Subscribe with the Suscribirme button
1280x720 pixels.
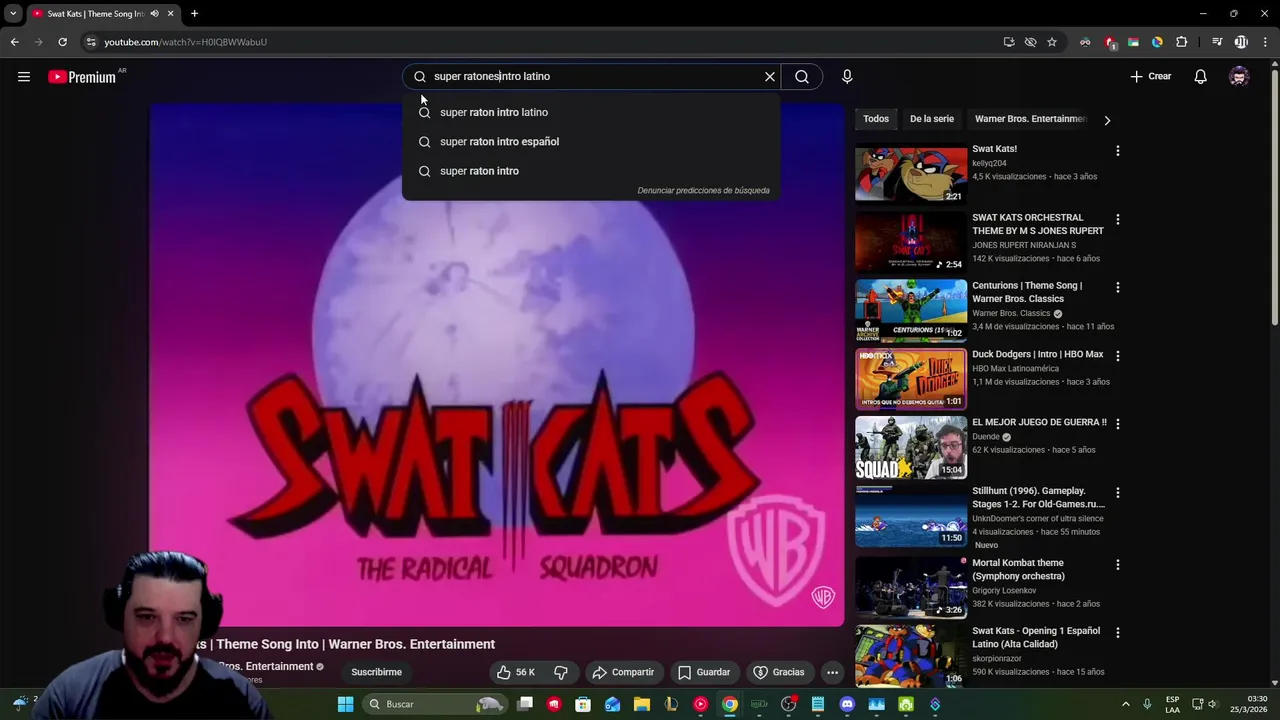point(376,672)
